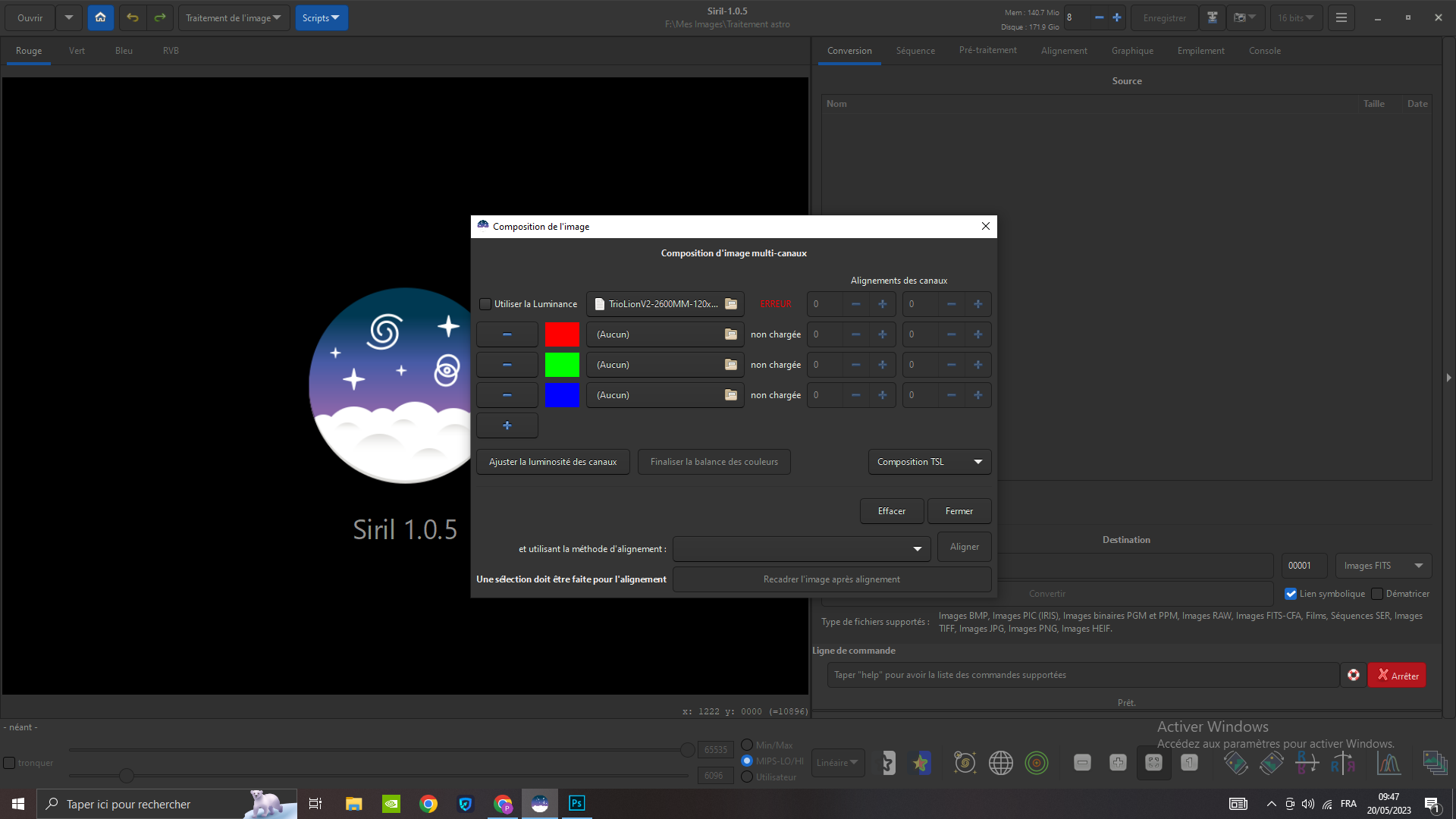Select the Min/Max radio button
This screenshot has width=1456, height=819.
pyautogui.click(x=747, y=745)
